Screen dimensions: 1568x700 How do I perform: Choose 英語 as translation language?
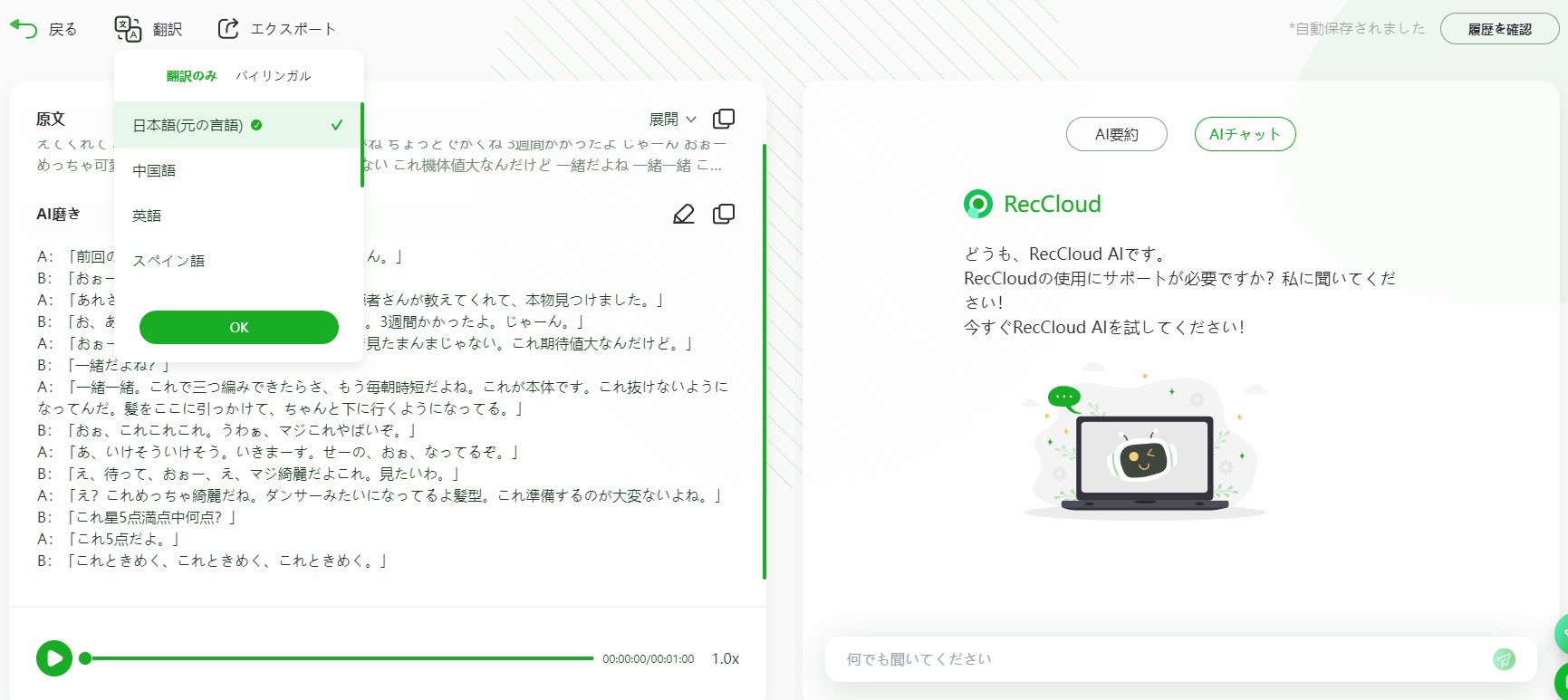click(x=237, y=216)
